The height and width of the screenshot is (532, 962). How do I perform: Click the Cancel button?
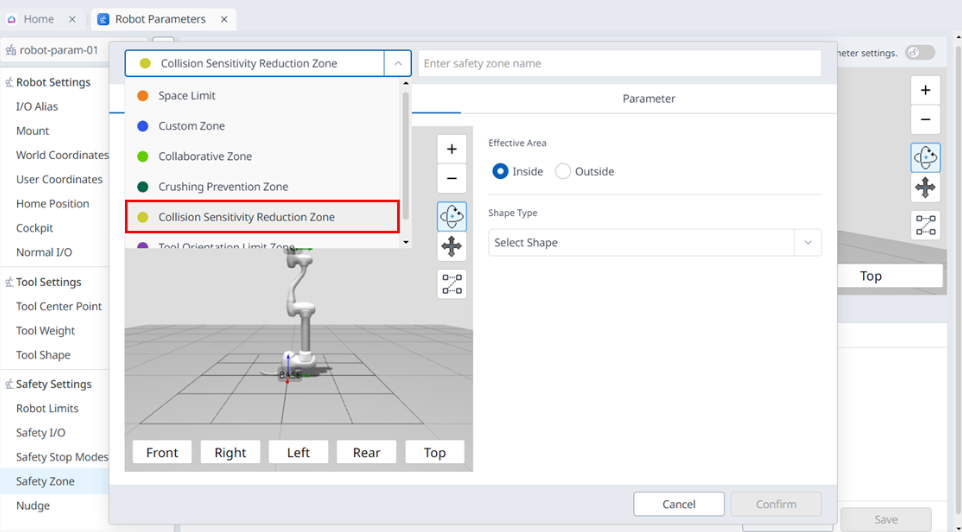click(x=678, y=504)
